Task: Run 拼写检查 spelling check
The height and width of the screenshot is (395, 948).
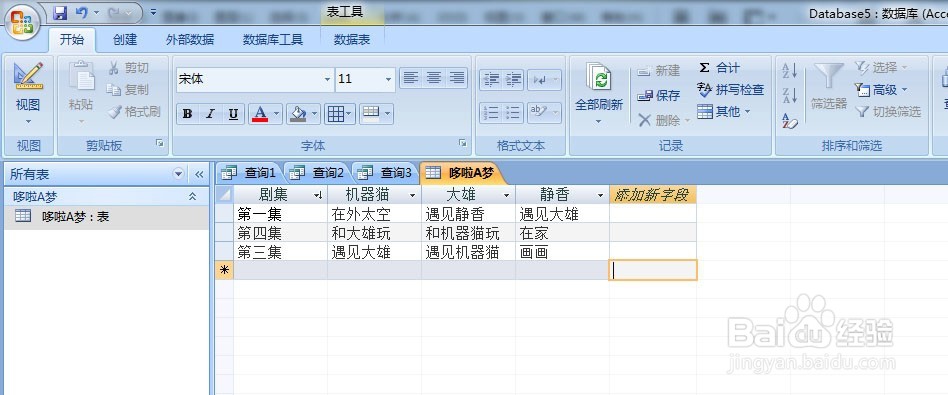Action: coord(730,90)
